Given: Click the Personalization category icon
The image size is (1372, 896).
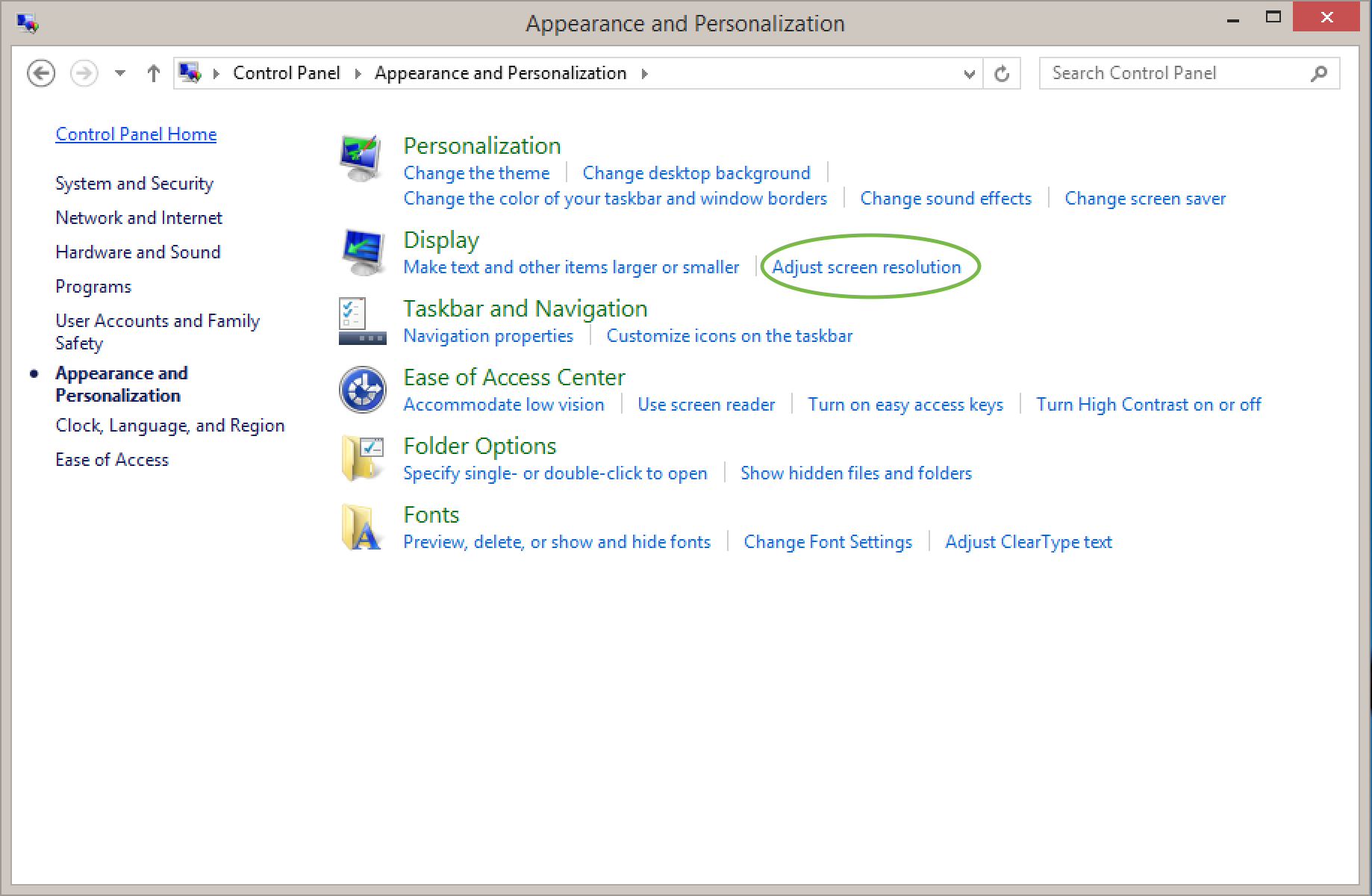Looking at the screenshot, I should pos(361,158).
